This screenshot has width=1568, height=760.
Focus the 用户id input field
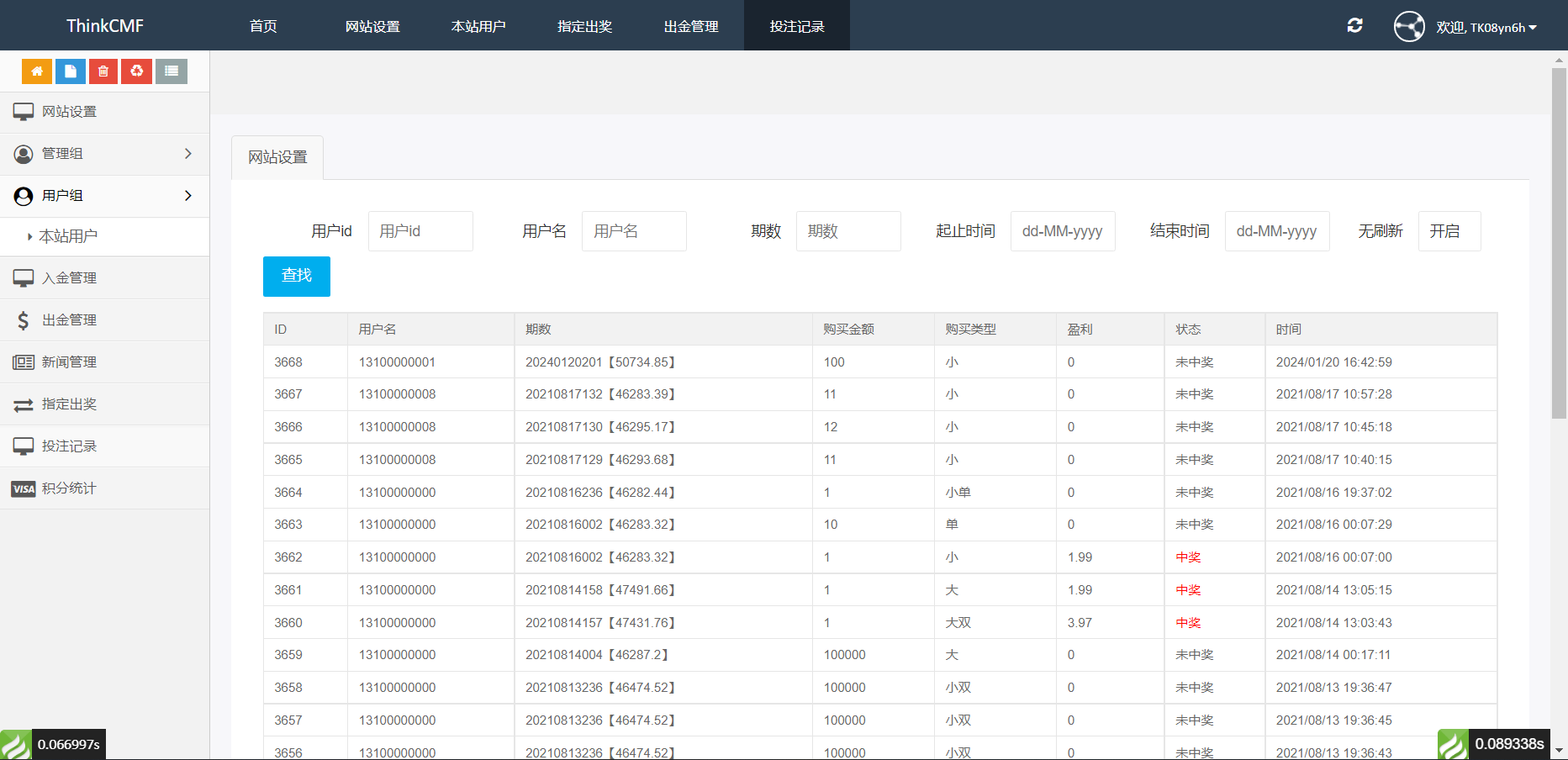(420, 231)
